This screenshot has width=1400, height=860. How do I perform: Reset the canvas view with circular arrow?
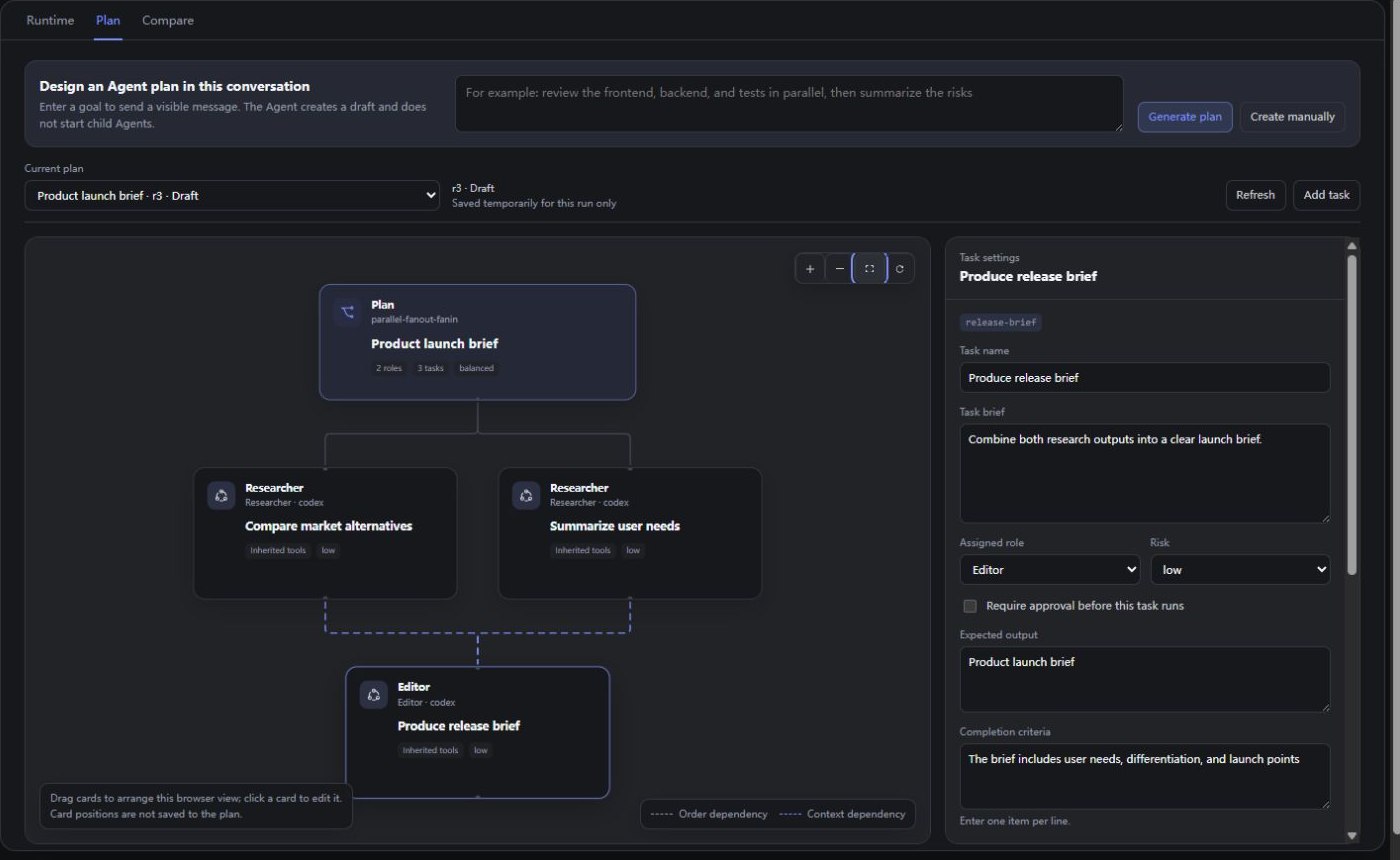pos(900,269)
